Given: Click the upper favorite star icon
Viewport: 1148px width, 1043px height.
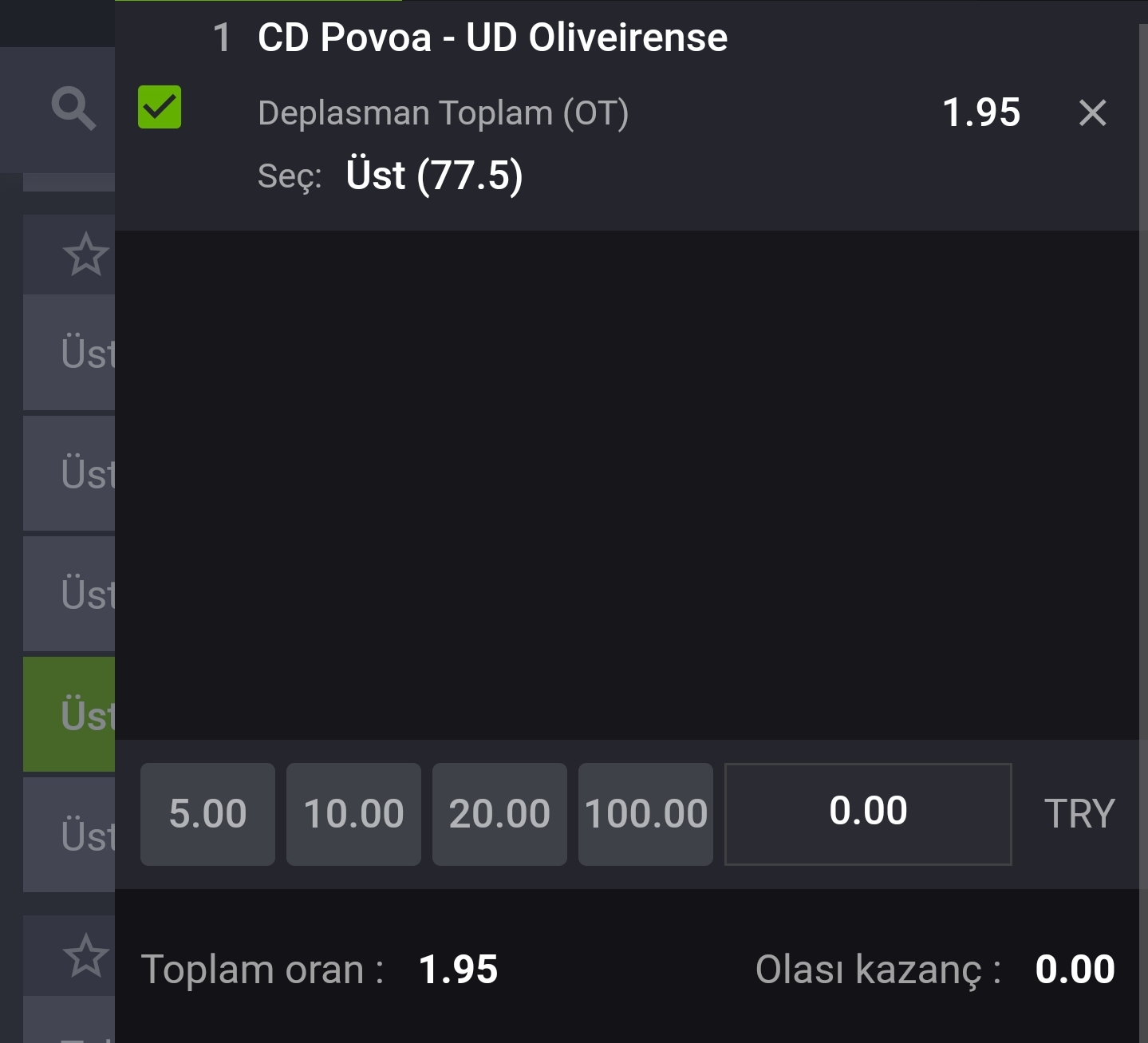Looking at the screenshot, I should 85,255.
